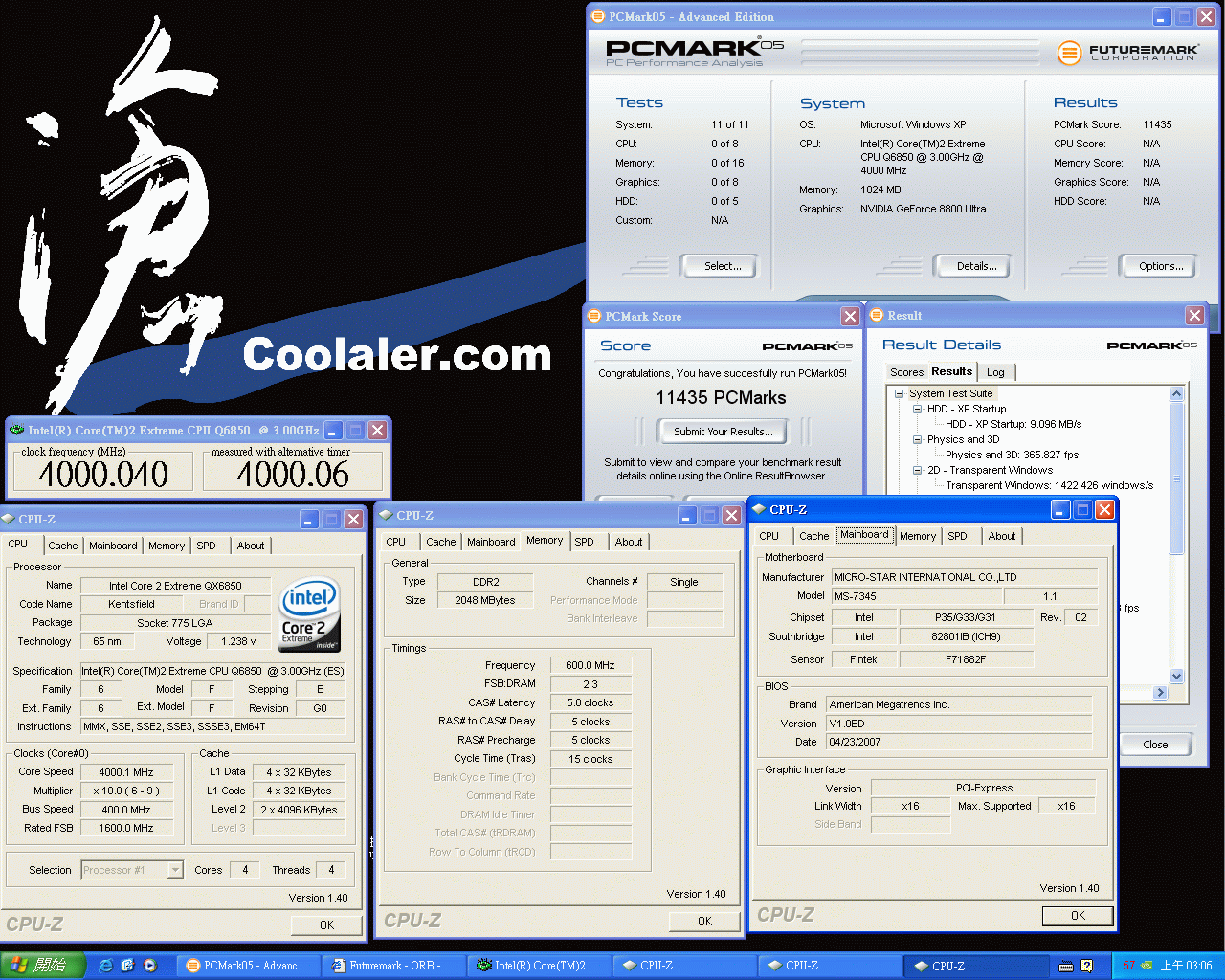Click the right arrow of Result horizontal scrollbar
The image size is (1225, 980).
pos(1161,692)
